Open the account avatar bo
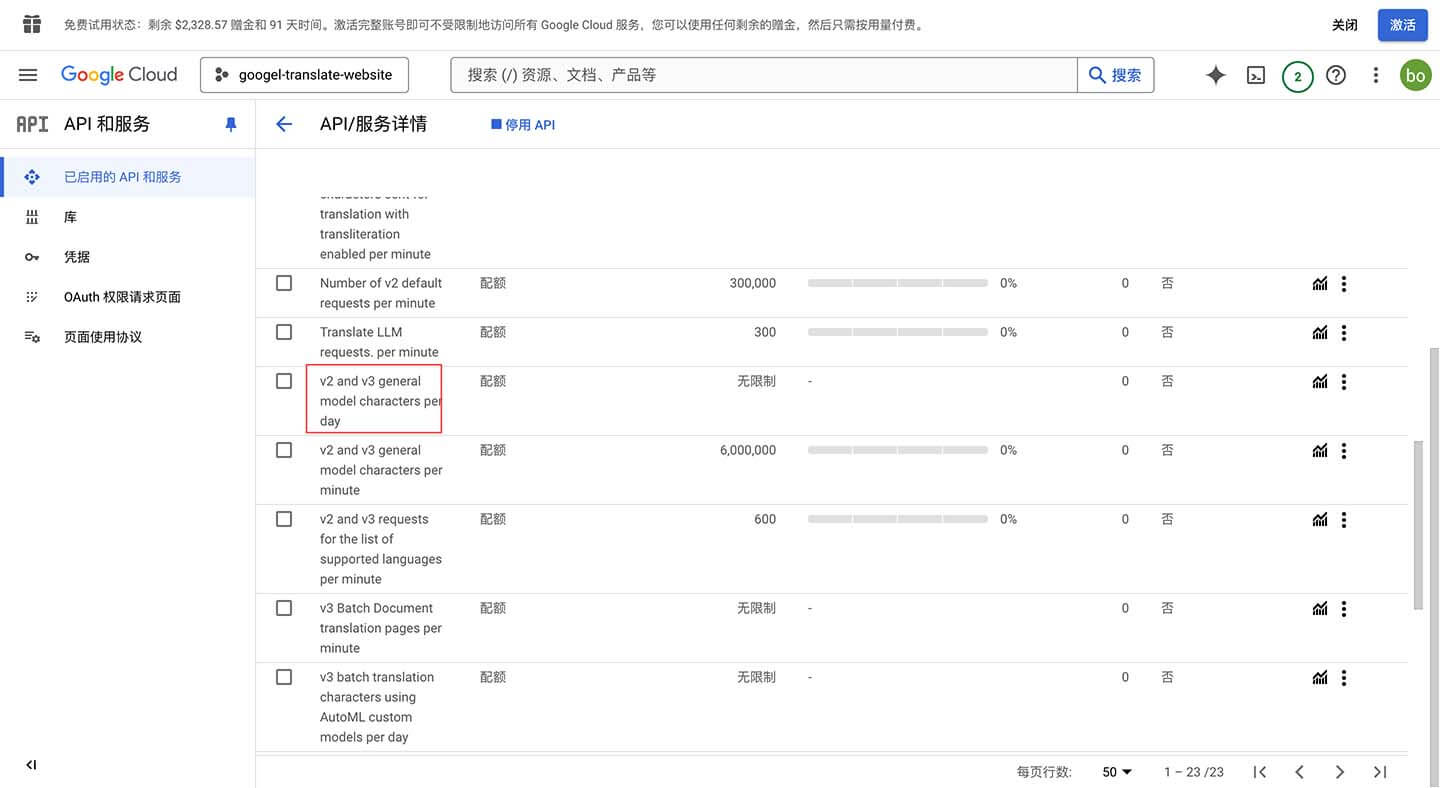This screenshot has width=1440, height=788. [x=1415, y=75]
